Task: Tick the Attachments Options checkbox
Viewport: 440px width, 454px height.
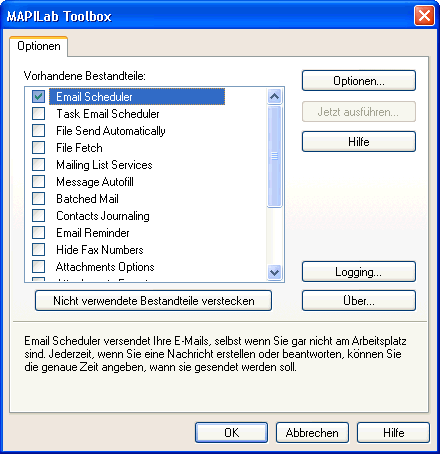Action: pyautogui.click(x=39, y=267)
